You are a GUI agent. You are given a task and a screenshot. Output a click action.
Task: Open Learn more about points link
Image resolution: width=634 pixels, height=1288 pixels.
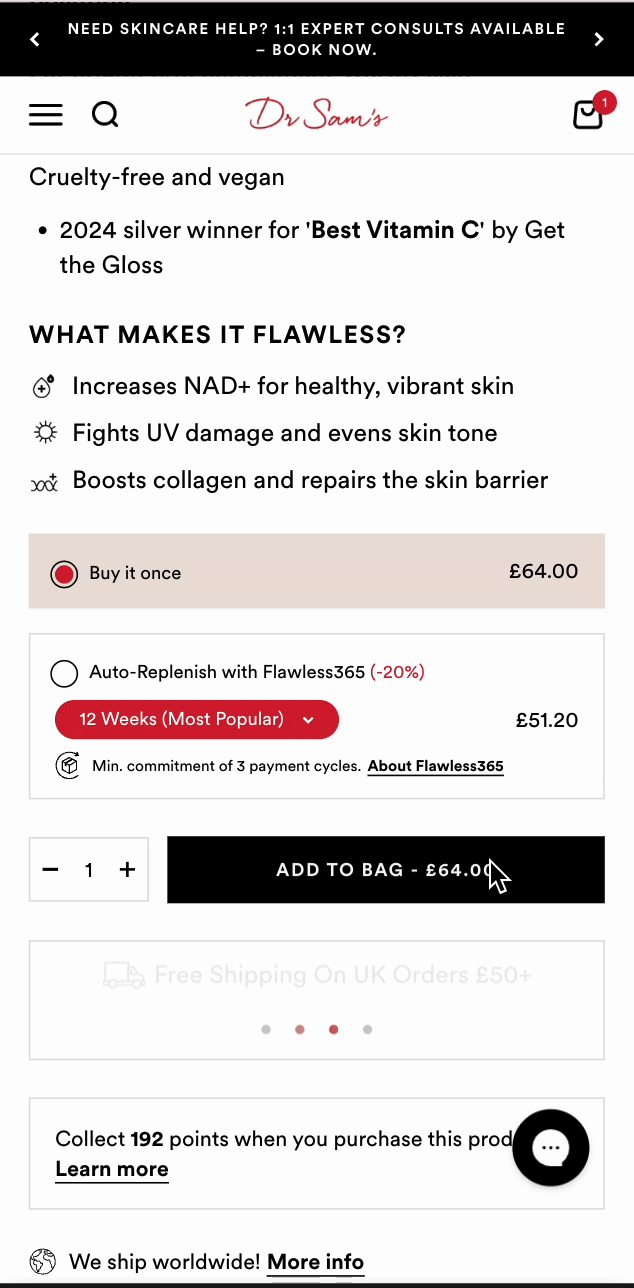[x=112, y=1169]
